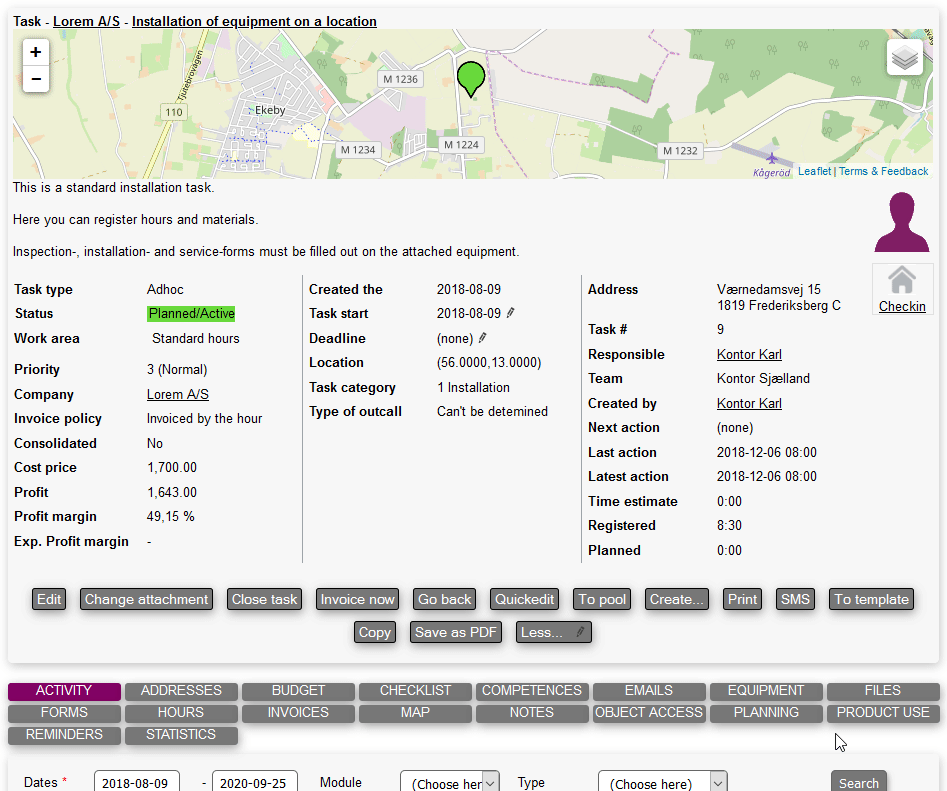
Task: Select the CHECKLIST tab
Action: [x=415, y=691]
